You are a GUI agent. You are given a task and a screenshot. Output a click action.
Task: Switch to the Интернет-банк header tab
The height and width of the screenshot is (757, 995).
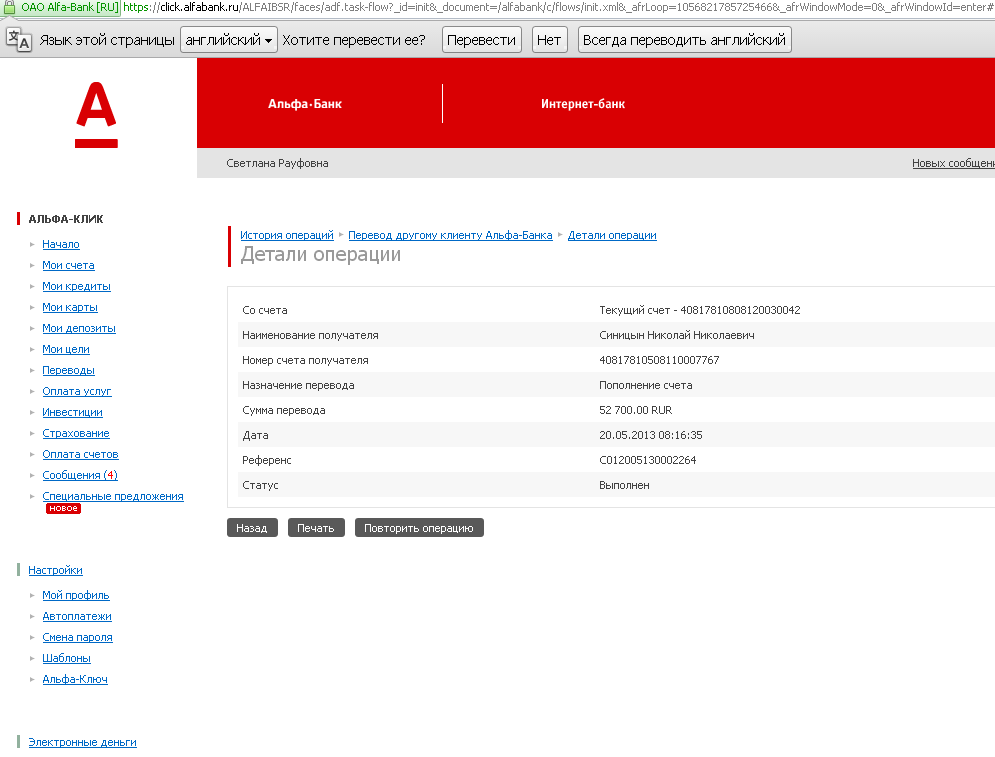(583, 104)
